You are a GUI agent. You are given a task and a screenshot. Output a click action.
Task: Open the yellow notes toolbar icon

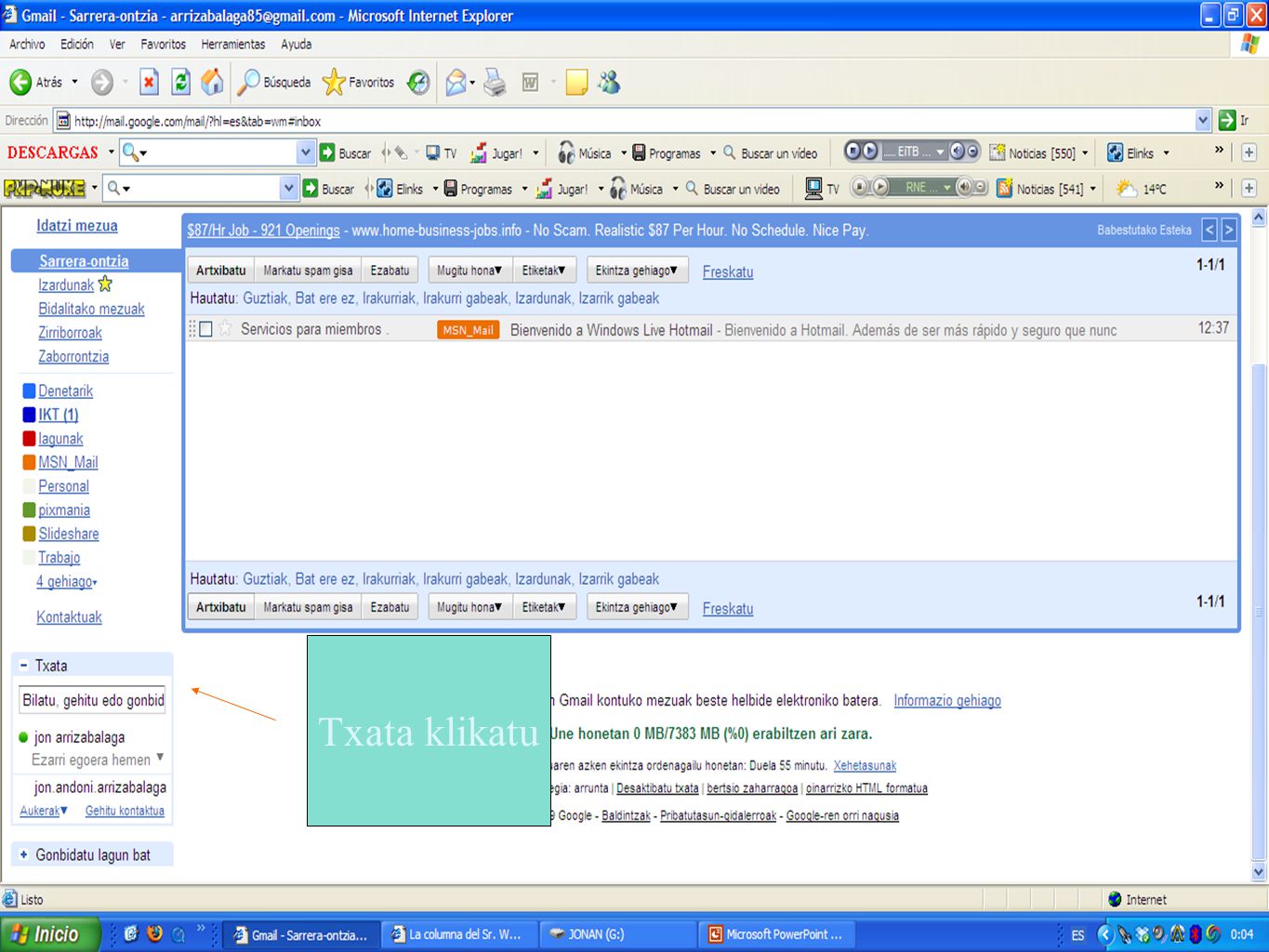coord(576,83)
